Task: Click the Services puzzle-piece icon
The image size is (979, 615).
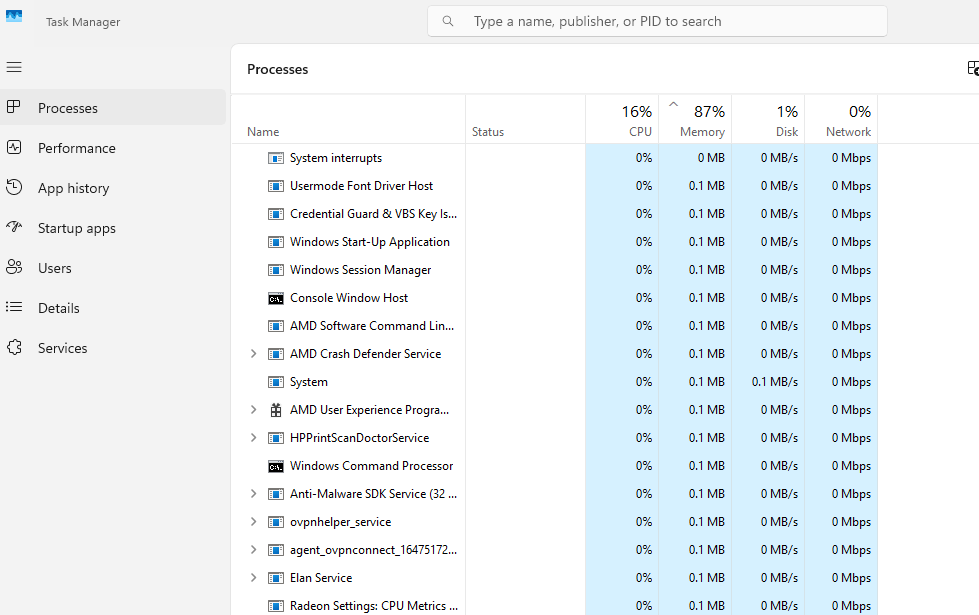Action: pos(14,348)
